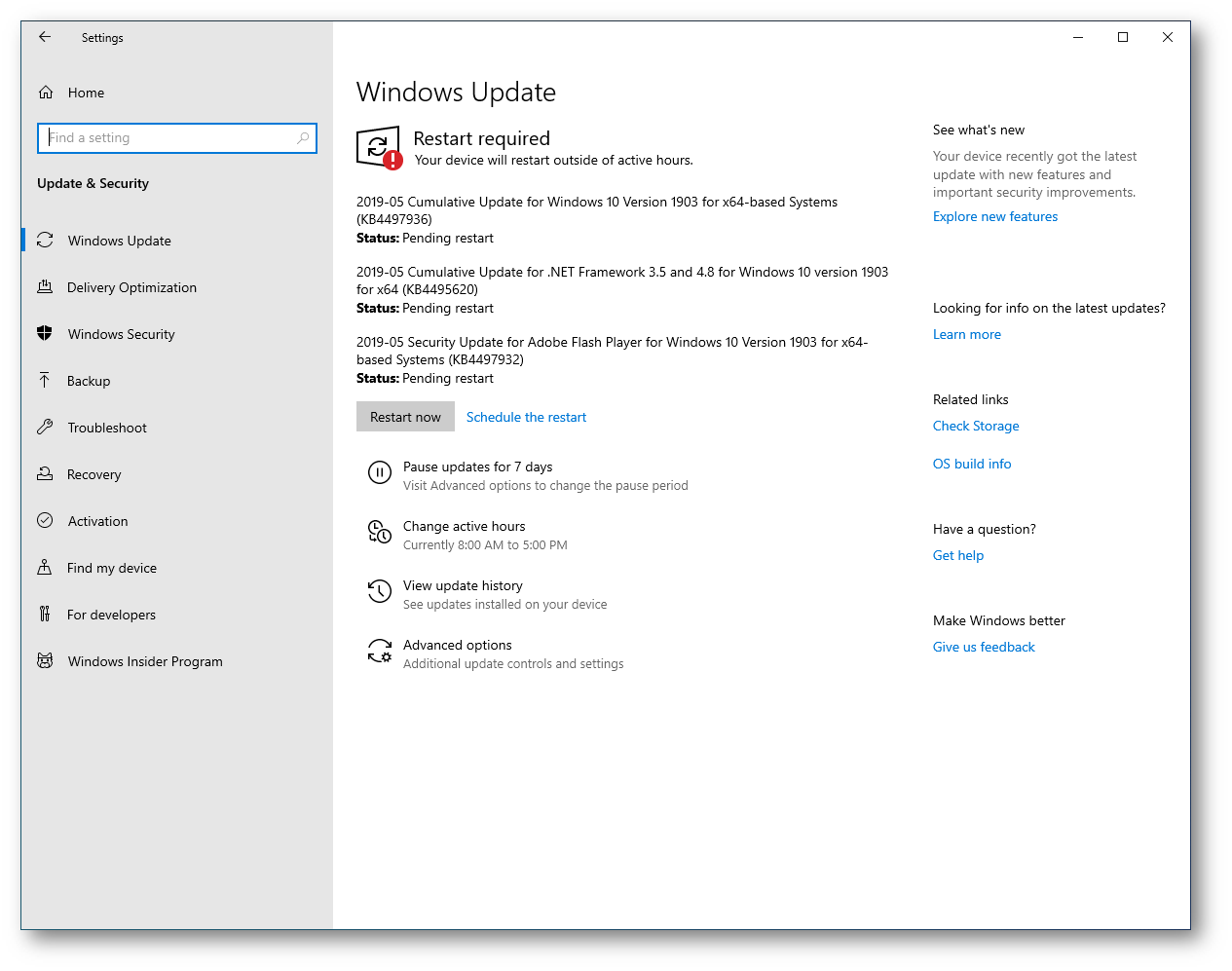Click the Advanced options gear-sync icon
The image size is (1232, 971).
380,651
